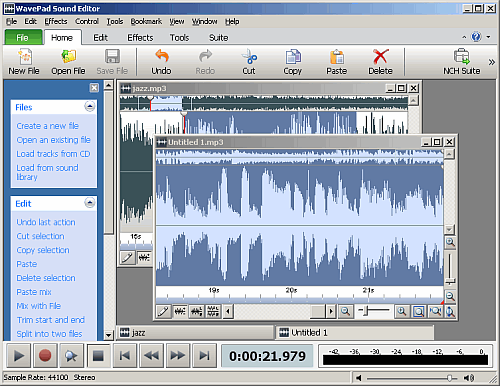Screen dimensions: 500x386
Task: Collapse the ribbon with the up caret
Action: 464,37
